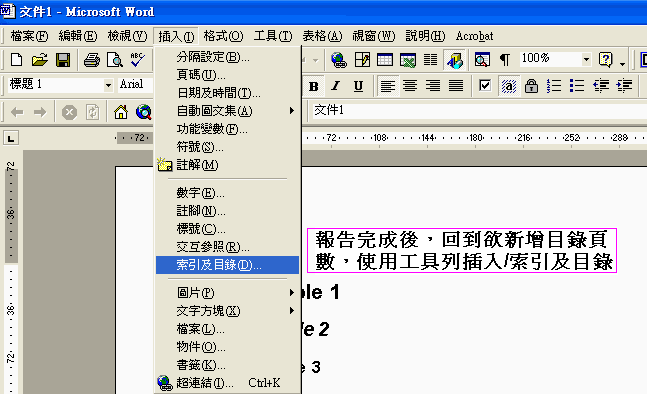Align text right
The height and width of the screenshot is (394, 647).
pos(433,86)
